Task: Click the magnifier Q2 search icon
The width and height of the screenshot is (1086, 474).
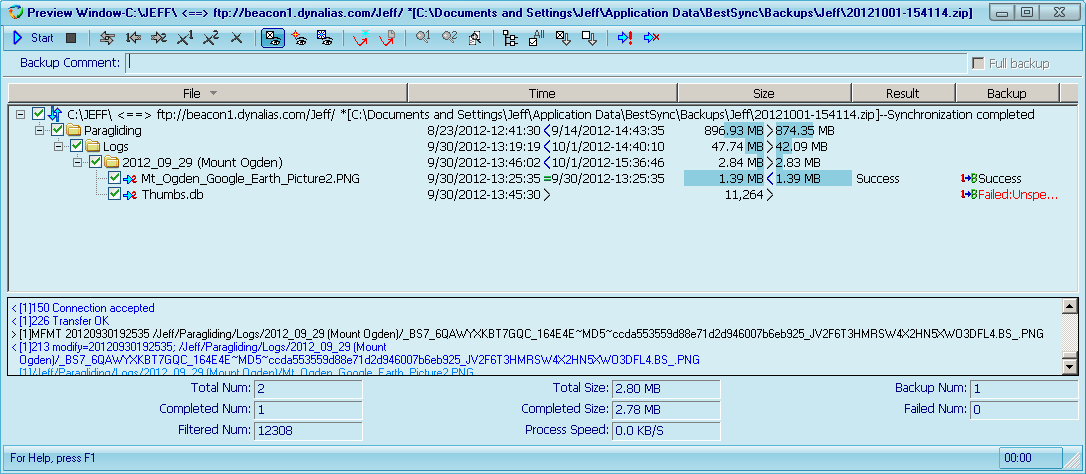Action: (449, 38)
